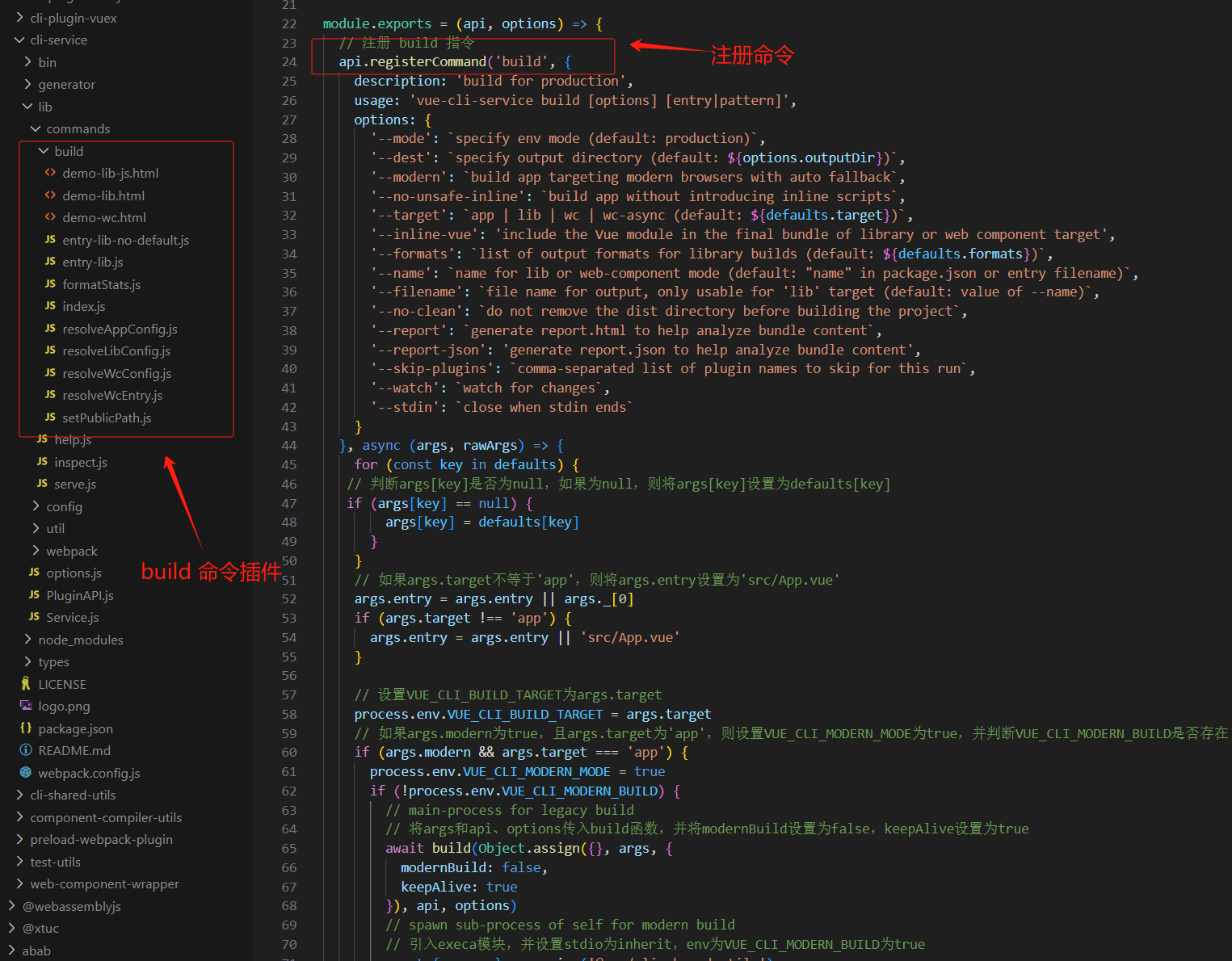Open the PluginAPI.js file

pos(80,595)
